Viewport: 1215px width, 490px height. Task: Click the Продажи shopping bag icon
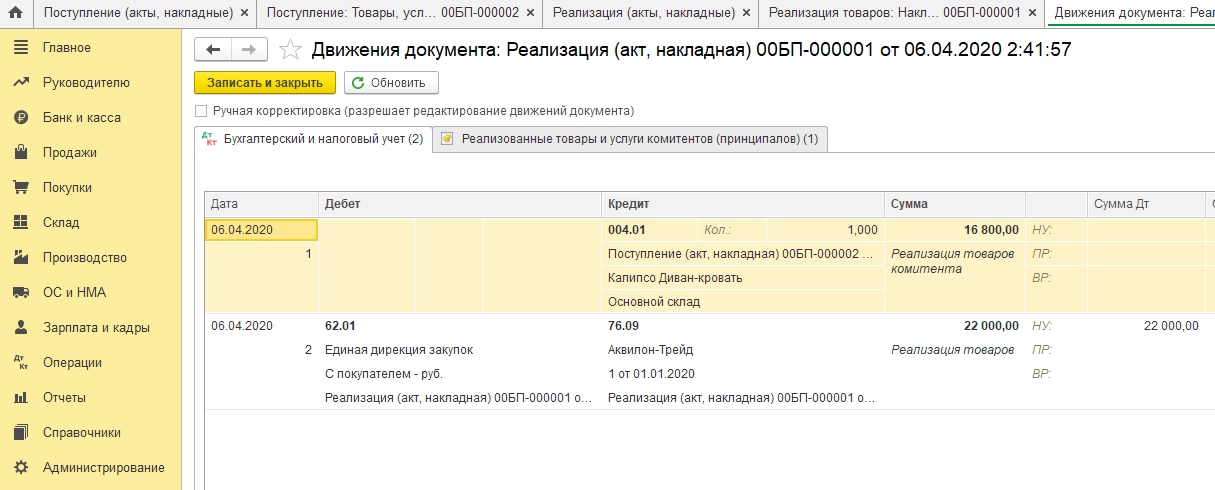(20, 153)
